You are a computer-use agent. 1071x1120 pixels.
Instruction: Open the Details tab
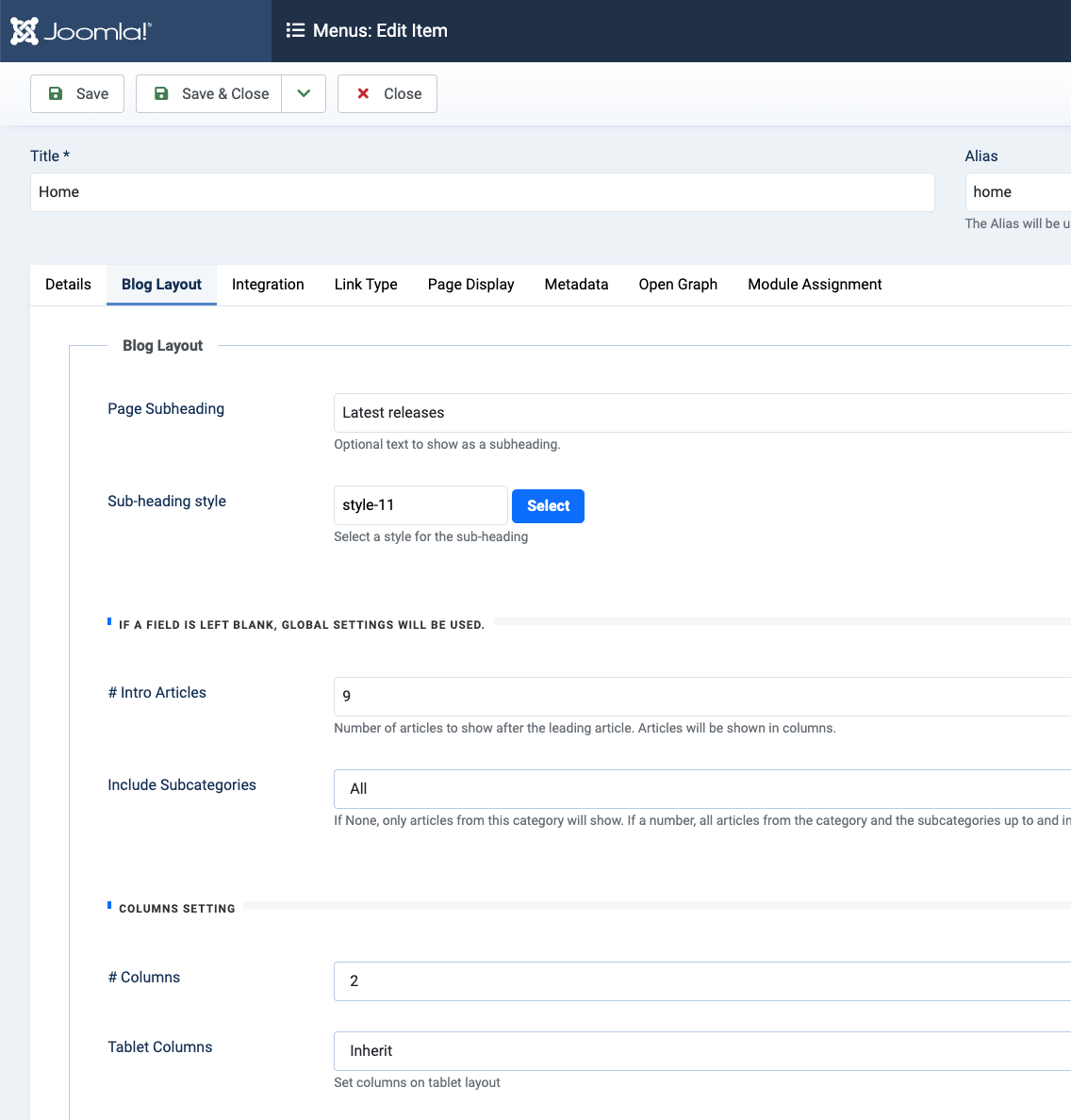(x=68, y=285)
